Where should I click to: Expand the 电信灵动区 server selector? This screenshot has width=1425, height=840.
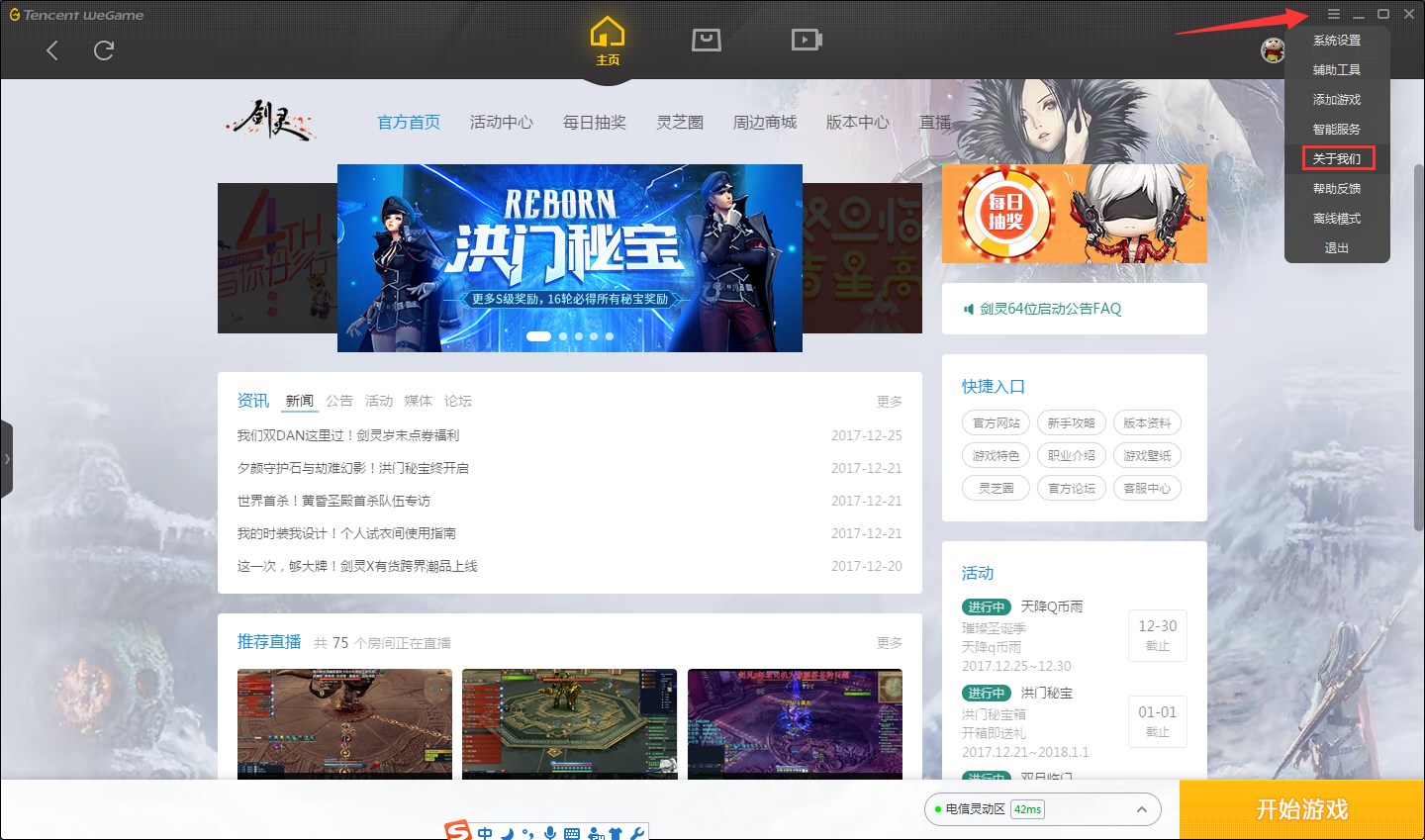(x=1042, y=809)
